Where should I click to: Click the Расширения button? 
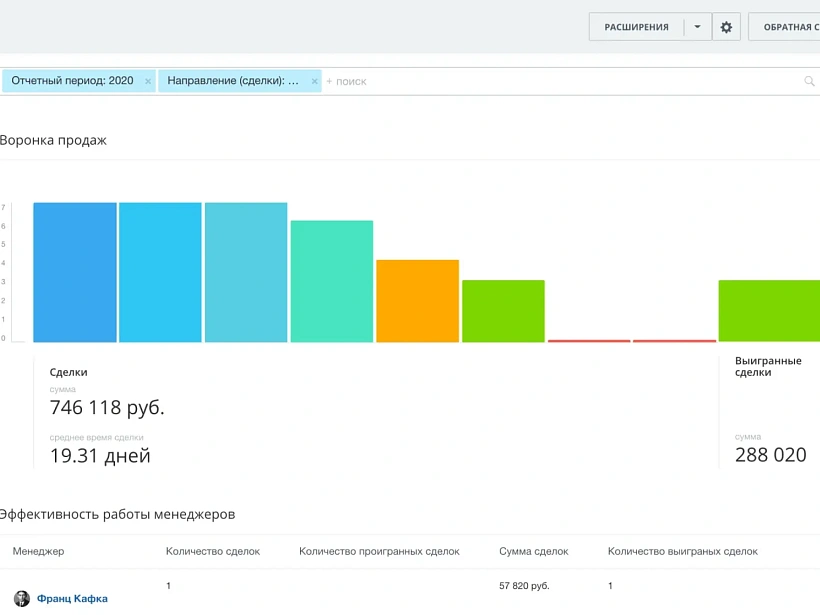click(x=636, y=27)
